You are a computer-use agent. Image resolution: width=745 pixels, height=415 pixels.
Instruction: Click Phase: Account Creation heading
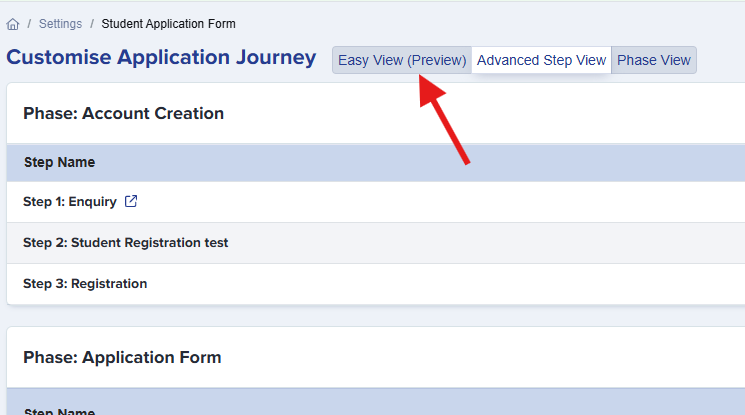coord(123,114)
